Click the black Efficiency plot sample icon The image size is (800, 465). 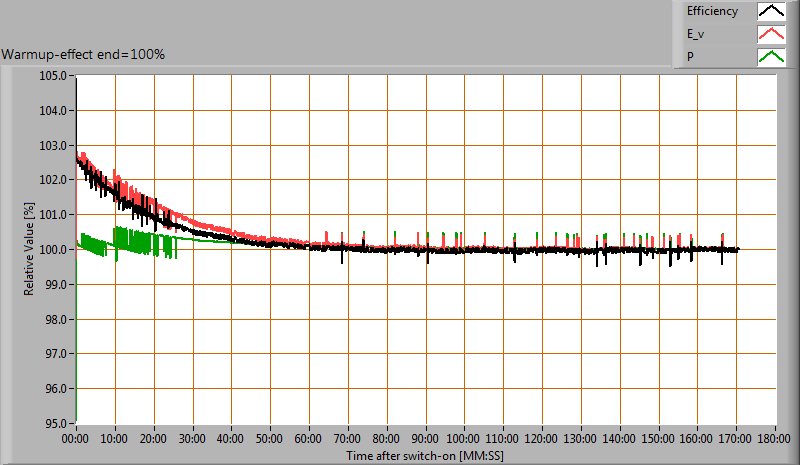[x=770, y=12]
